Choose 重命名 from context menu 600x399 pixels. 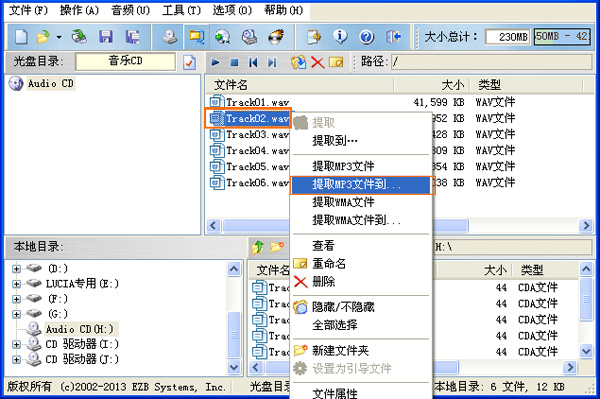point(361,263)
